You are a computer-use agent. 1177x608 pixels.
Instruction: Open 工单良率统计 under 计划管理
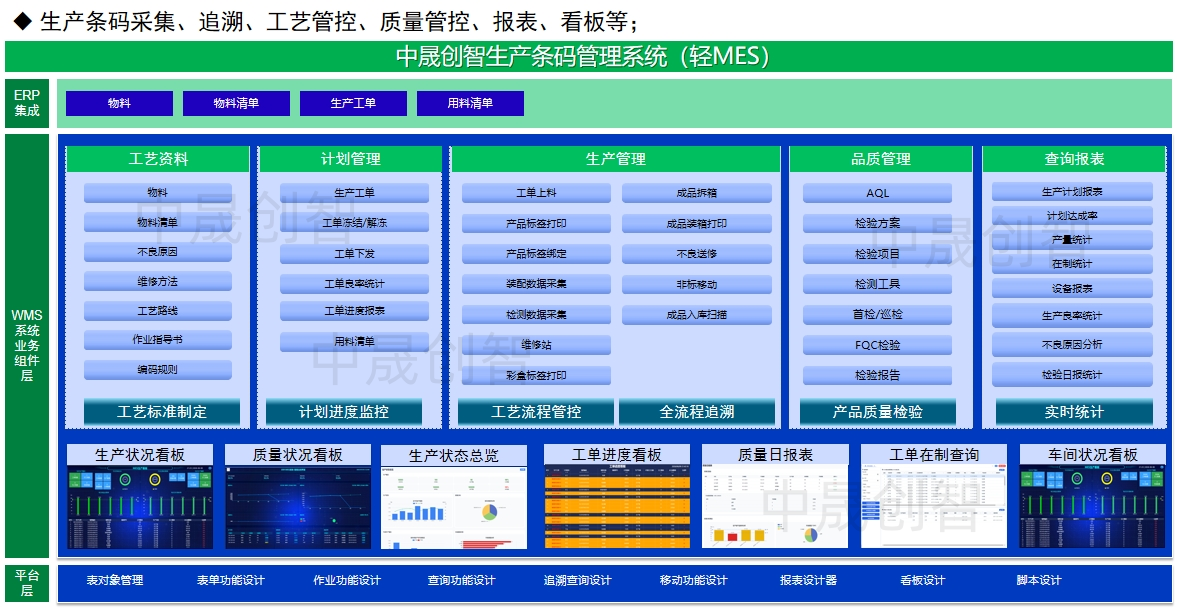354,284
